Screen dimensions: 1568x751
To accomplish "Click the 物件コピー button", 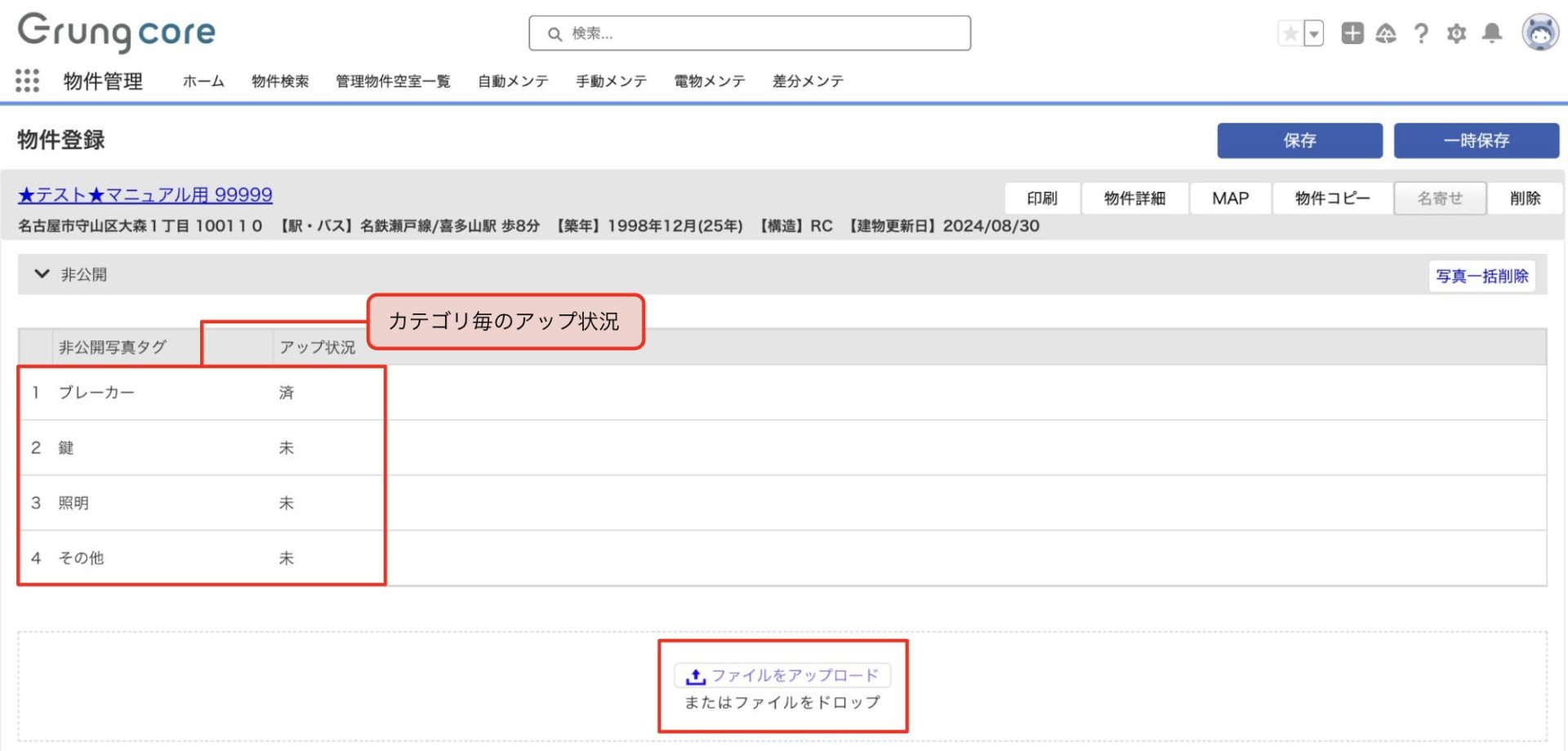I will point(1332,198).
